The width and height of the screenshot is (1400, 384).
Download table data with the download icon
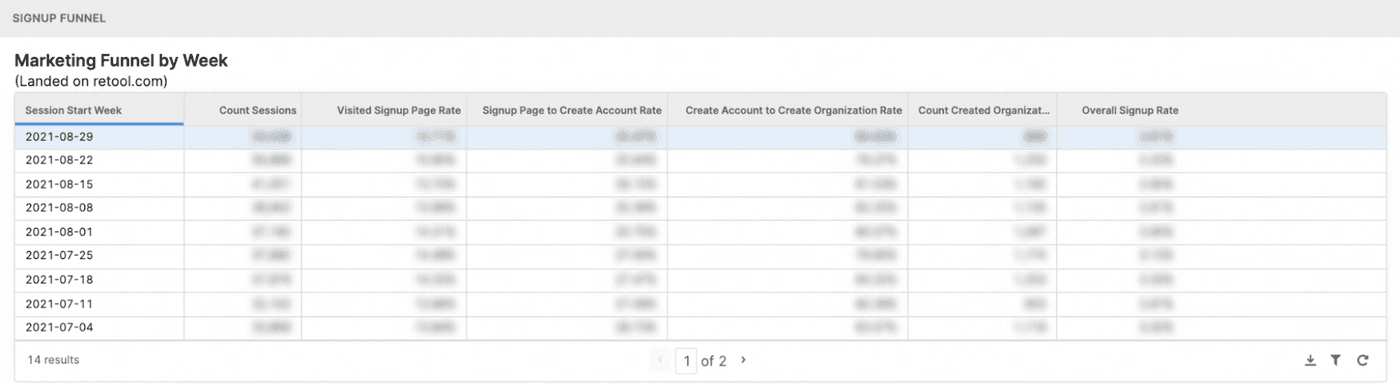point(1310,360)
